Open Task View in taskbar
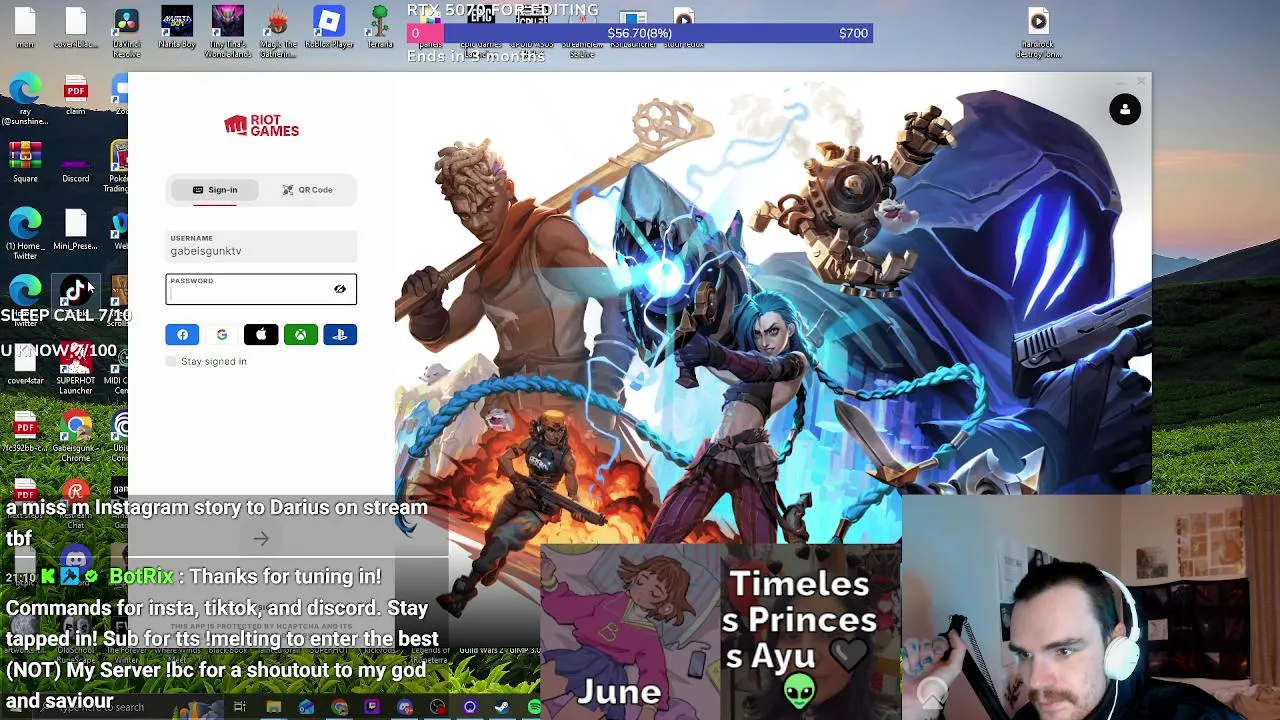This screenshot has height=720, width=1280. 240,708
